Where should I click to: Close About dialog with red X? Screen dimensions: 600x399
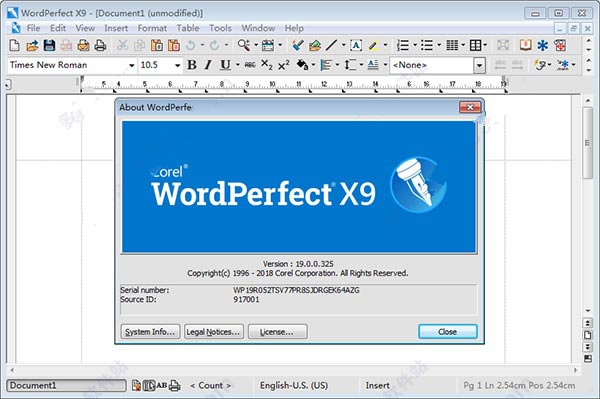click(x=470, y=107)
